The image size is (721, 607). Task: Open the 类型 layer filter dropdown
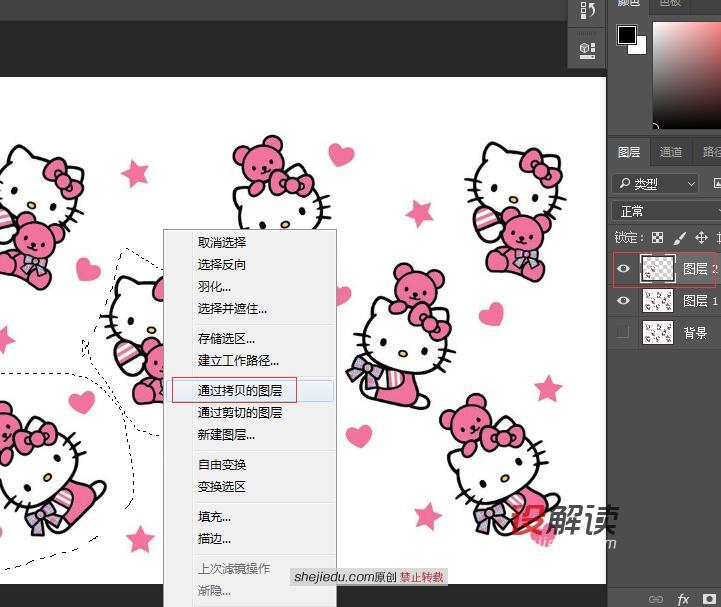tap(655, 184)
